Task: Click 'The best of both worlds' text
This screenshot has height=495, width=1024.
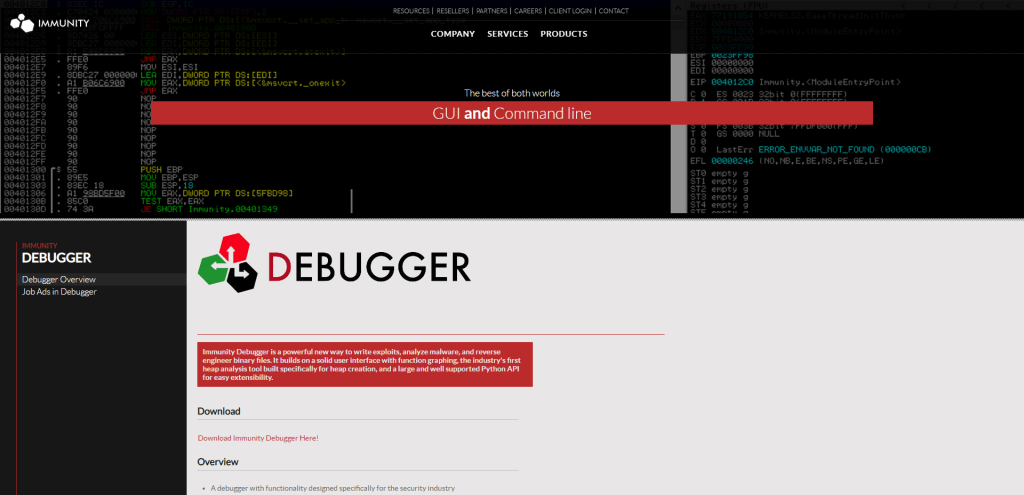Action: (511, 93)
